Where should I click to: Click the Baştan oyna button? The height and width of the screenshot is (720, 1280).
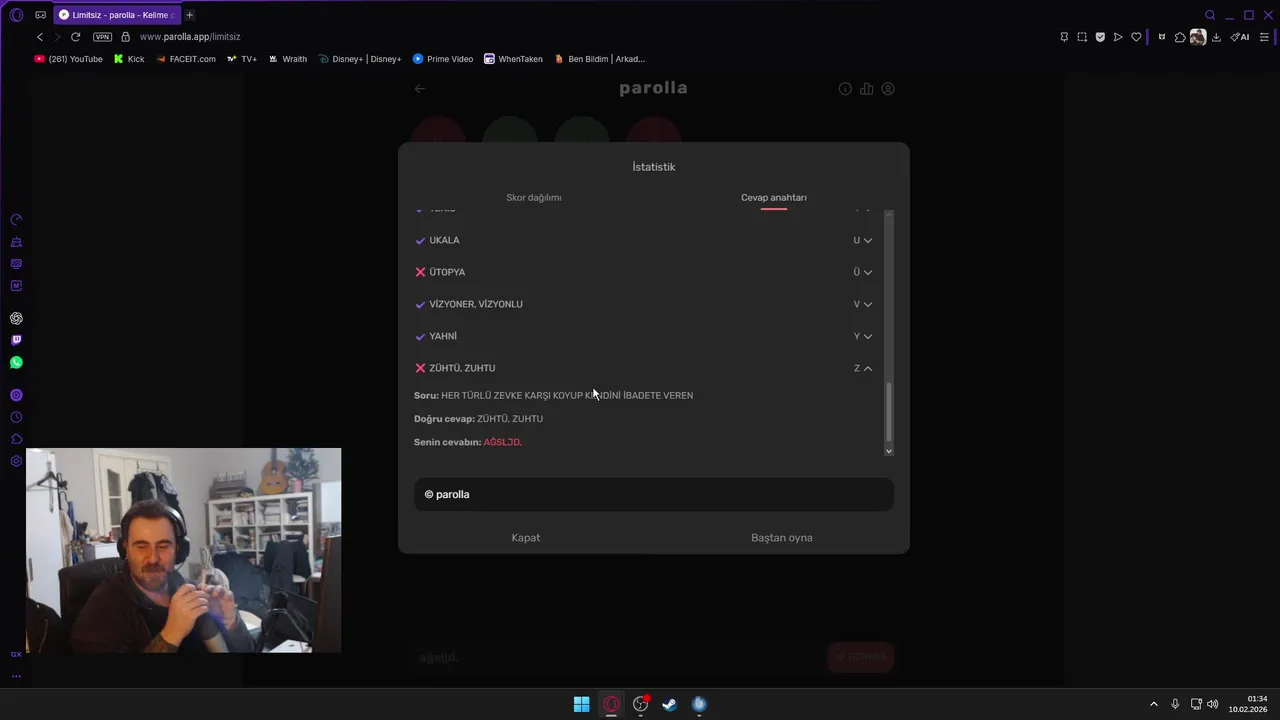point(782,538)
